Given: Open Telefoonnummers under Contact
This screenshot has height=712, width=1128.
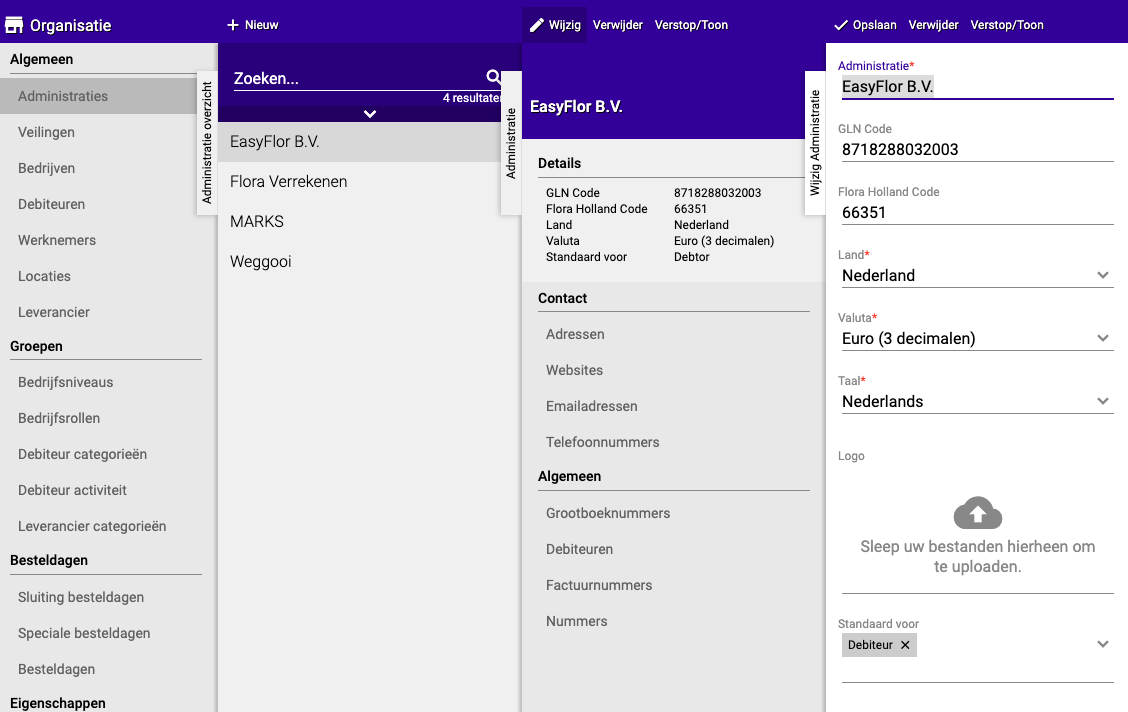Looking at the screenshot, I should [x=603, y=442].
